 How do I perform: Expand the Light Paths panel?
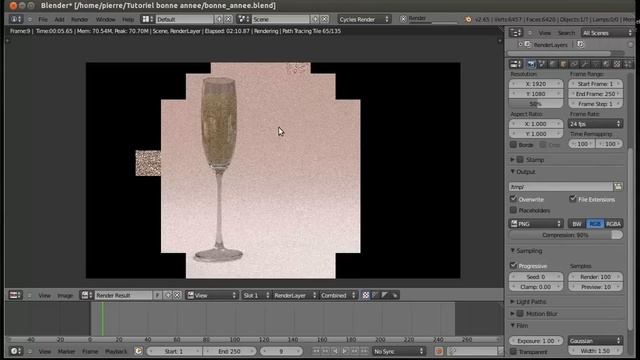coord(513,302)
